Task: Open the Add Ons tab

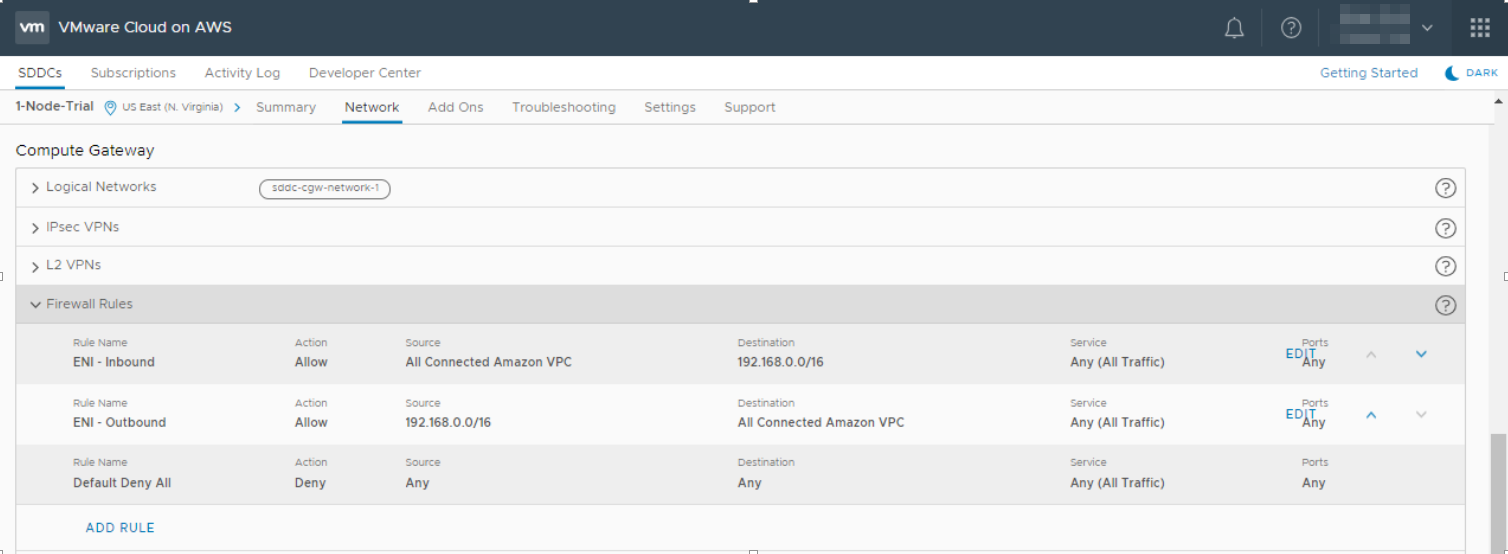Action: (456, 107)
